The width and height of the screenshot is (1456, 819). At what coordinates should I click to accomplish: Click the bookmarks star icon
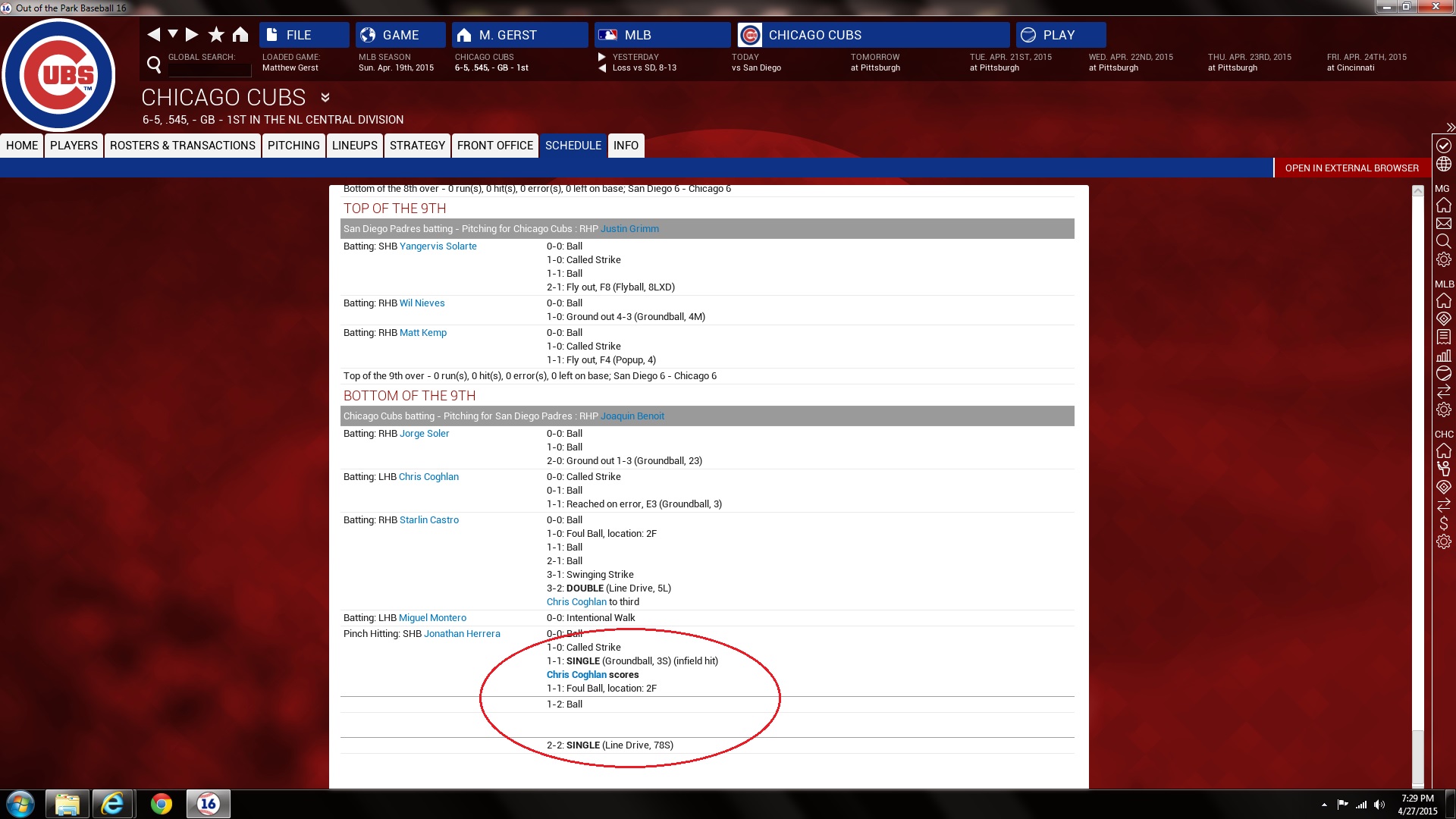point(216,35)
